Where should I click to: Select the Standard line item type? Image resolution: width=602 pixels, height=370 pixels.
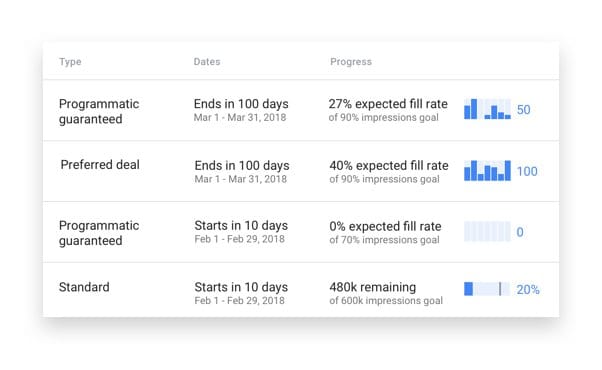coord(84,287)
